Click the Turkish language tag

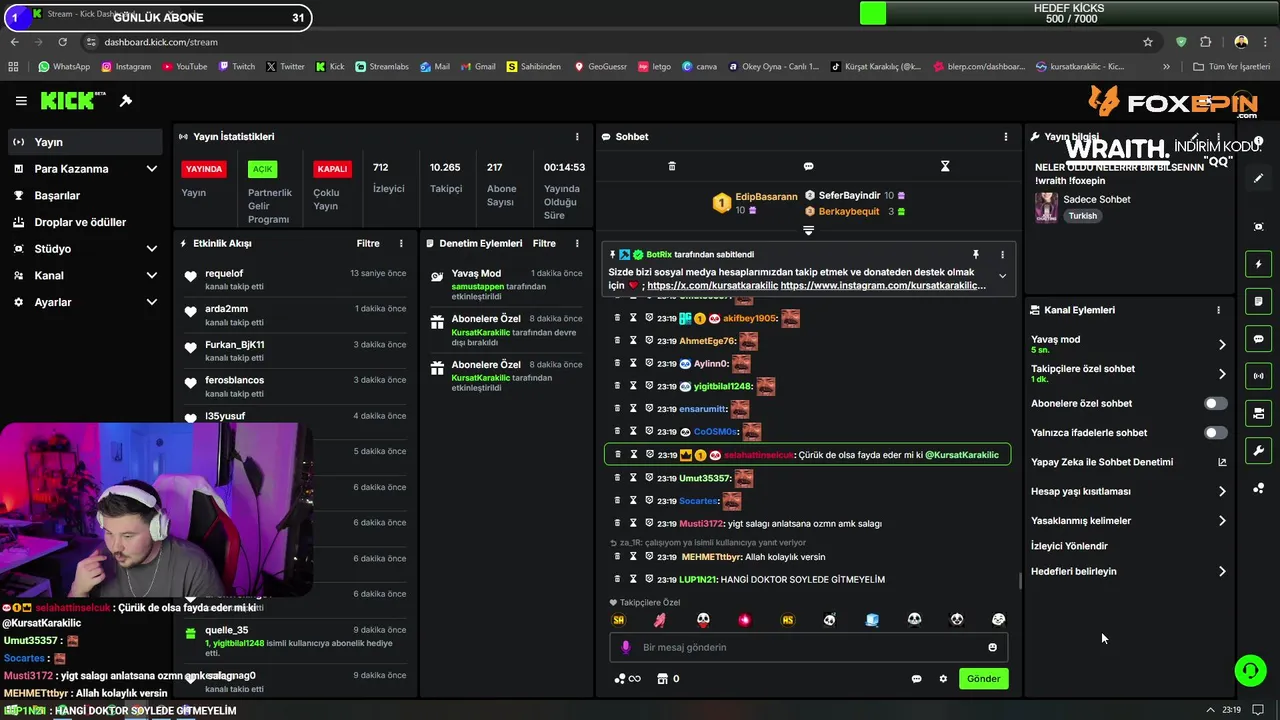(1082, 216)
